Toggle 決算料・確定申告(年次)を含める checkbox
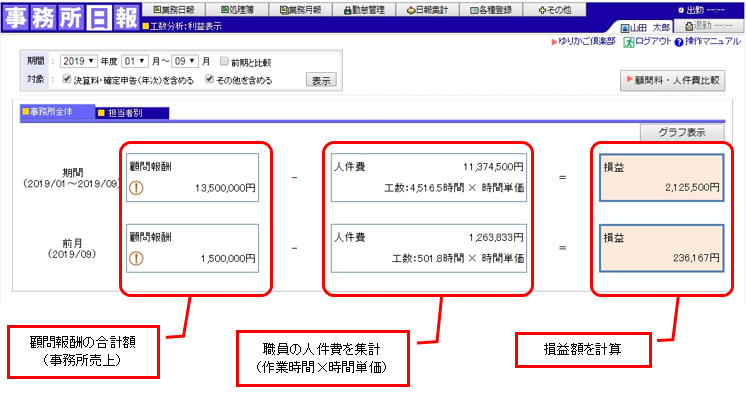The image size is (746, 394). (67, 79)
